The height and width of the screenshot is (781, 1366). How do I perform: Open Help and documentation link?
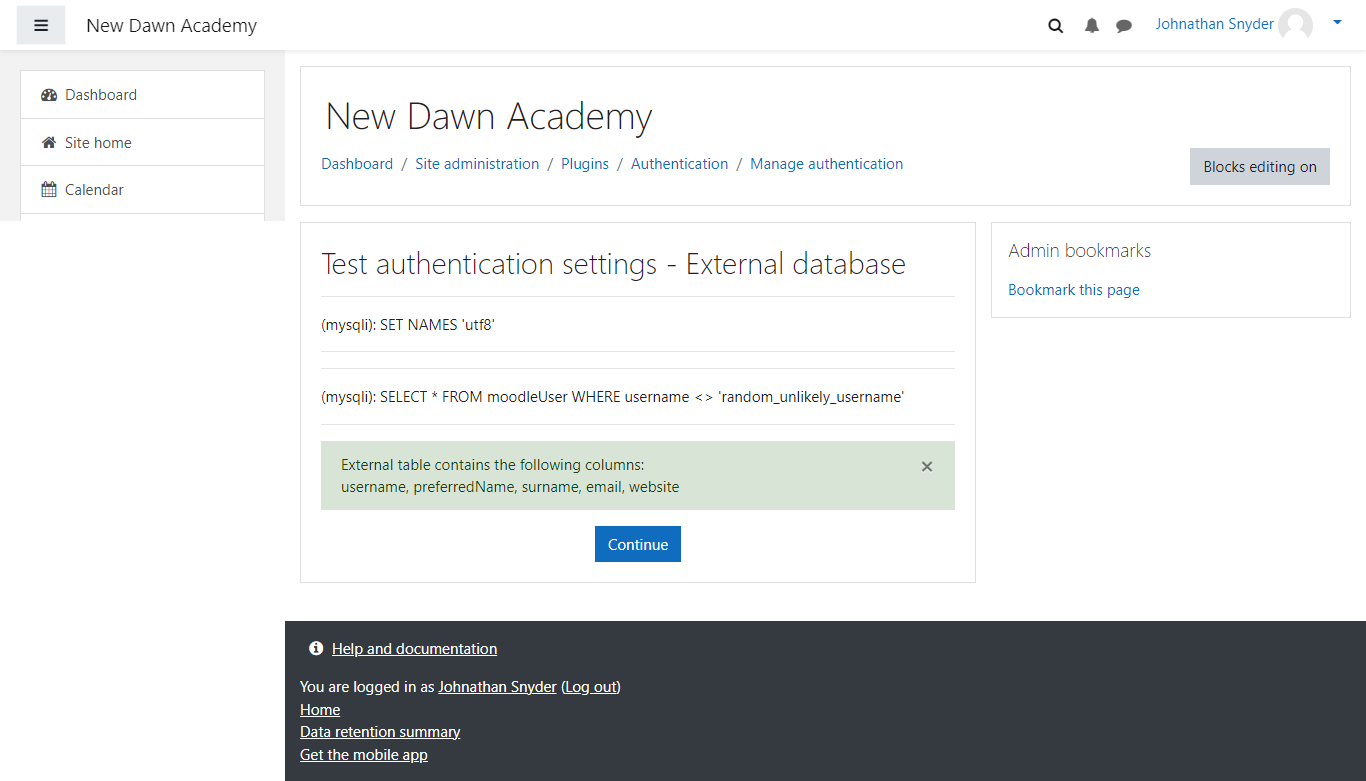[414, 649]
